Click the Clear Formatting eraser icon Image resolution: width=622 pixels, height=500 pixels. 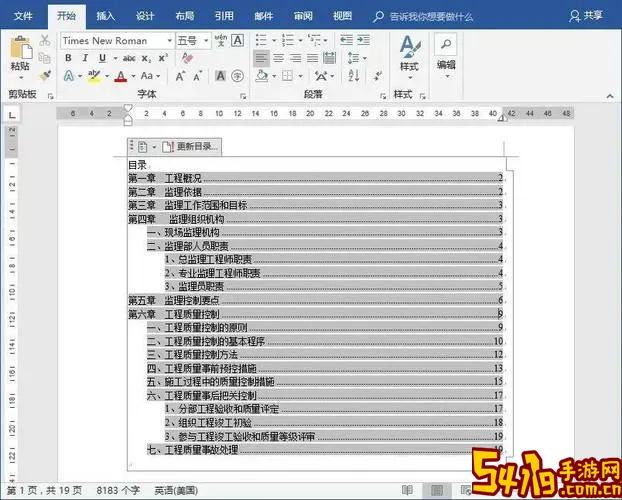point(187,58)
